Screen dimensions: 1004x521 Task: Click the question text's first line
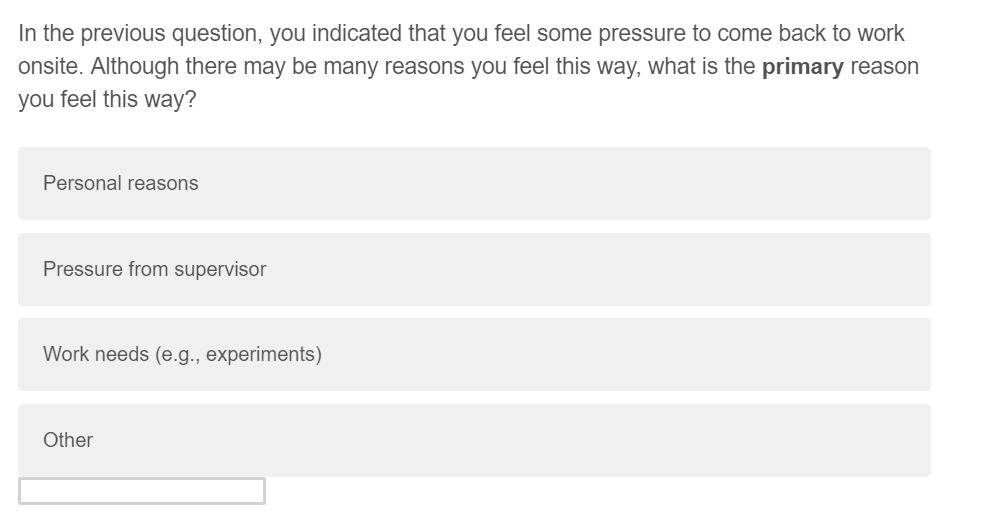tap(461, 34)
